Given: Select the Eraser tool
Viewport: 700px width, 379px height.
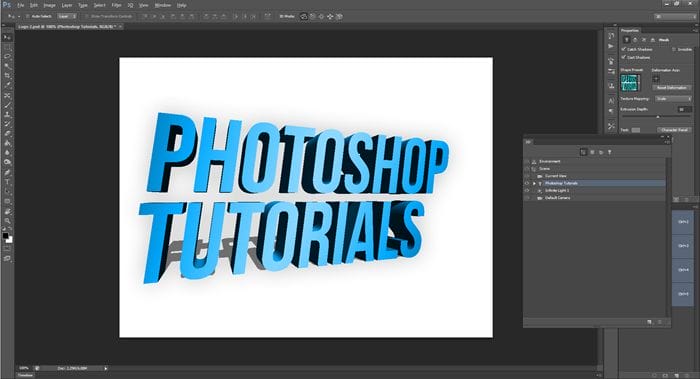Looking at the screenshot, I should pos(7,133).
